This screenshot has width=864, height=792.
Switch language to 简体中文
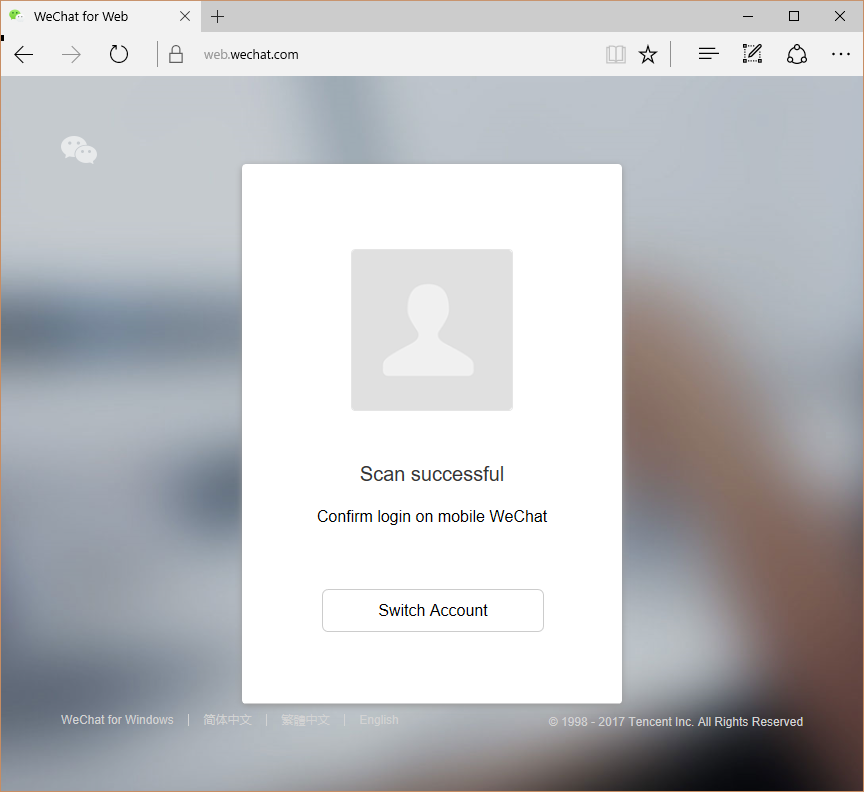pos(227,720)
